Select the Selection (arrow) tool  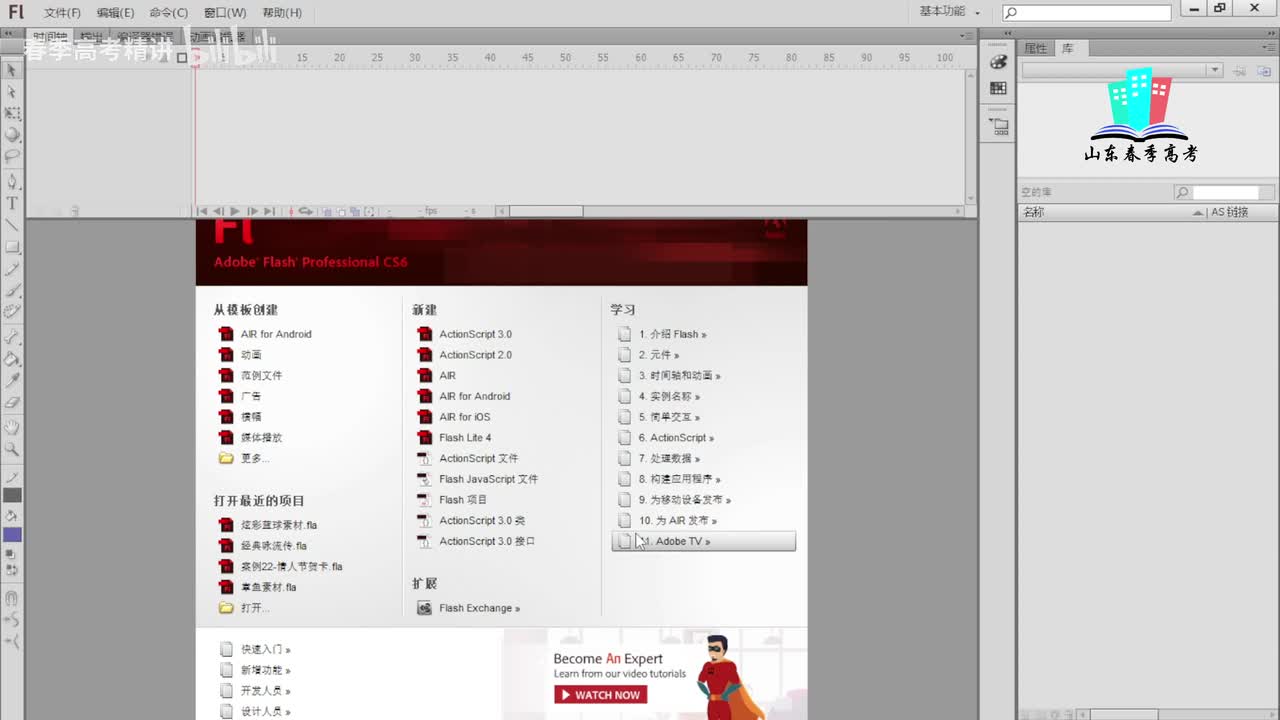click(x=12, y=70)
